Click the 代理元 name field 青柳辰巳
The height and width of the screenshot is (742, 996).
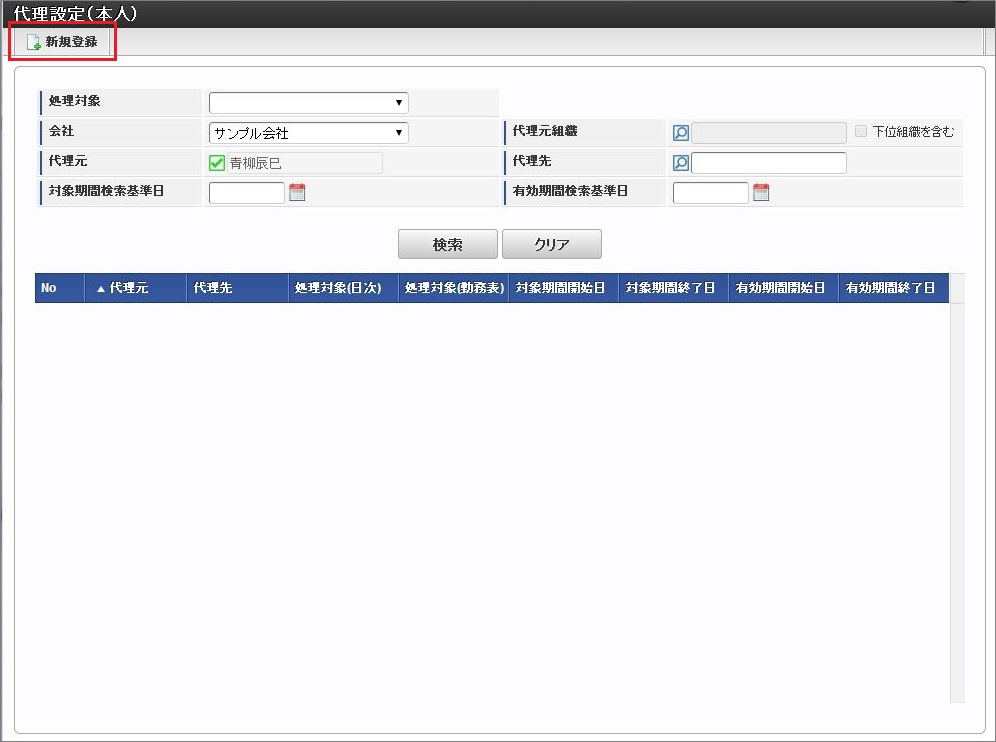point(305,163)
